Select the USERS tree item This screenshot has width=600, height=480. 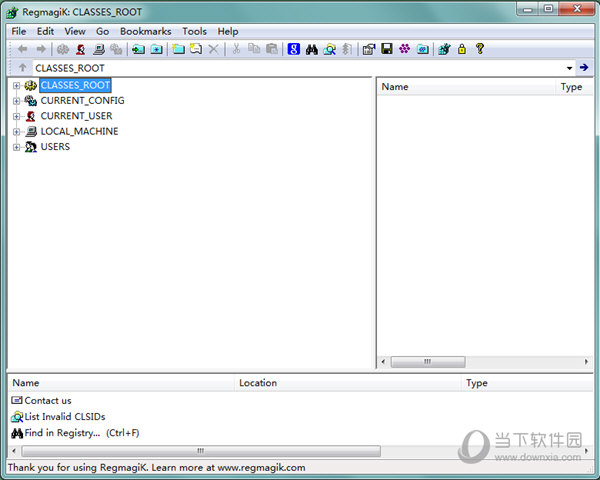click(55, 147)
